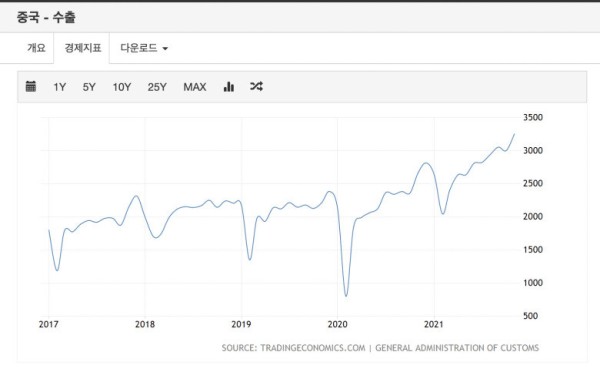Click the early 2020 lowest point on chart line
Screen dimensions: 600x372
click(x=346, y=296)
